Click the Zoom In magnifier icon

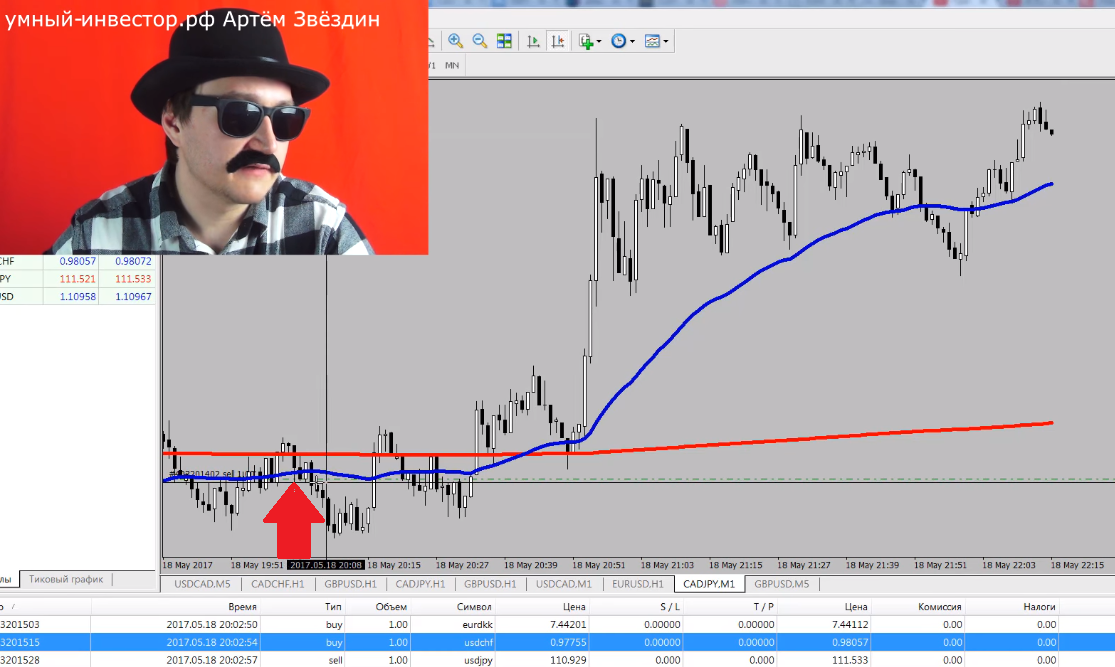click(455, 41)
